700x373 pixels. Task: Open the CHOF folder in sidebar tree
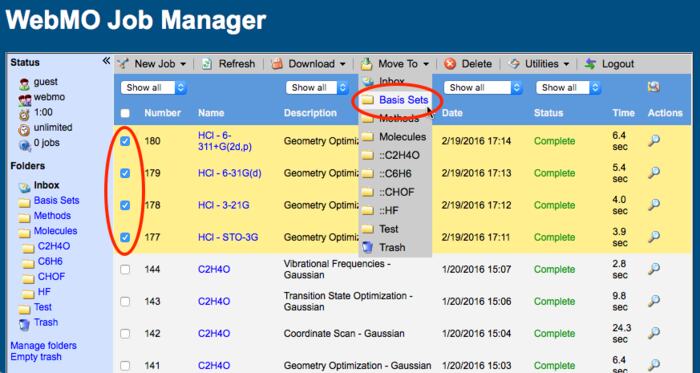point(51,277)
